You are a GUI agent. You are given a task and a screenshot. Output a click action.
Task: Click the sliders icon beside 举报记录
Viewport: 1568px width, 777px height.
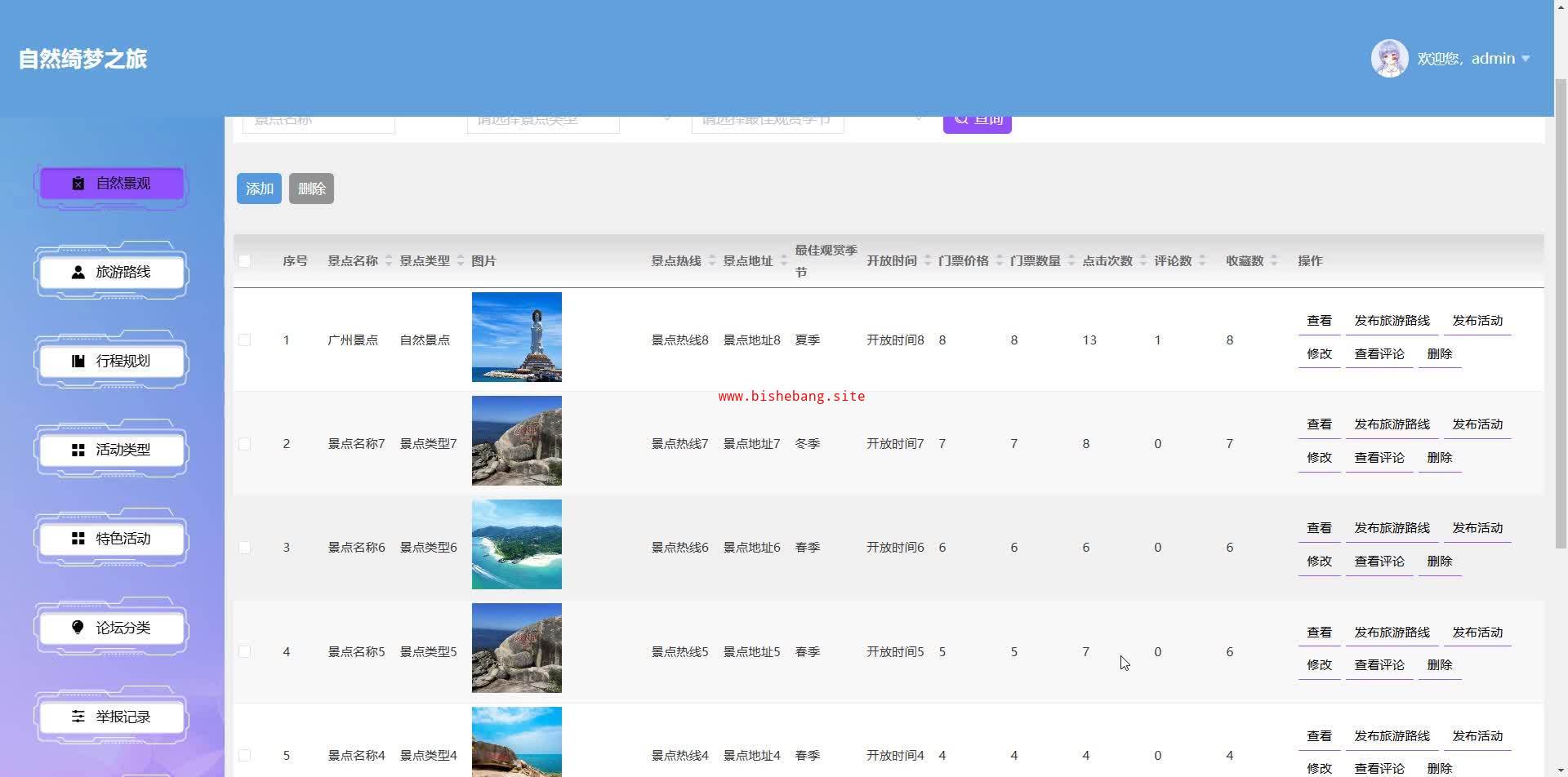pos(78,717)
